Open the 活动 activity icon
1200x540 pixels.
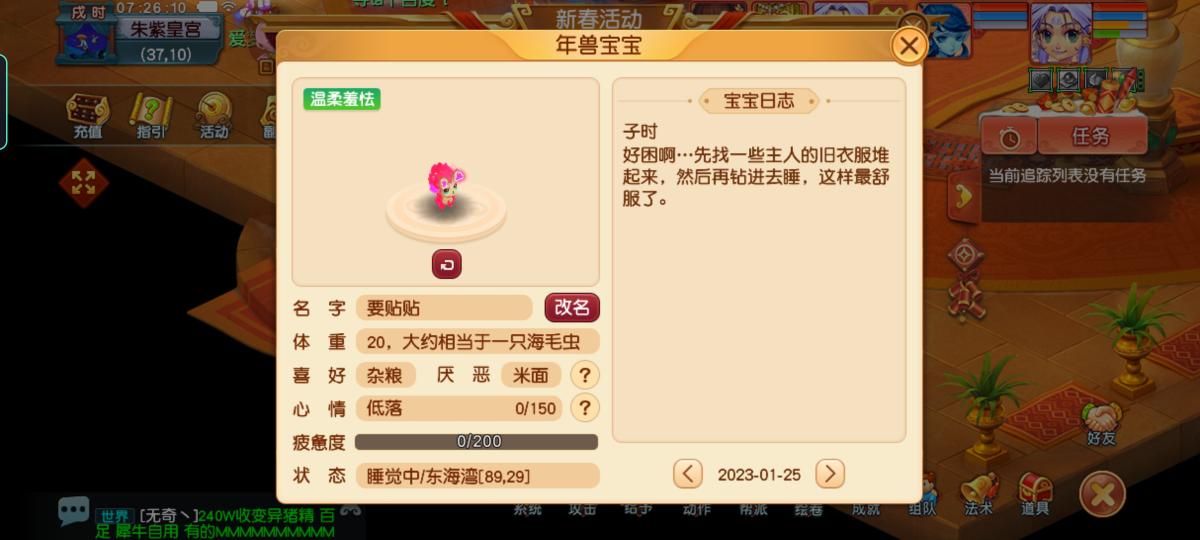pos(213,115)
